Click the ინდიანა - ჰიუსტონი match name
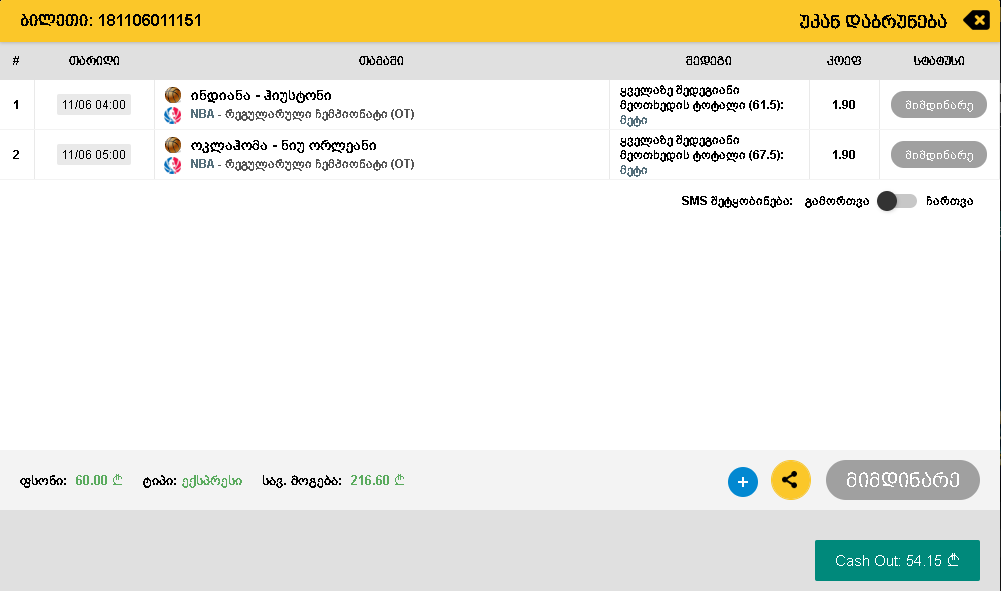This screenshot has width=1001, height=591. 260,96
